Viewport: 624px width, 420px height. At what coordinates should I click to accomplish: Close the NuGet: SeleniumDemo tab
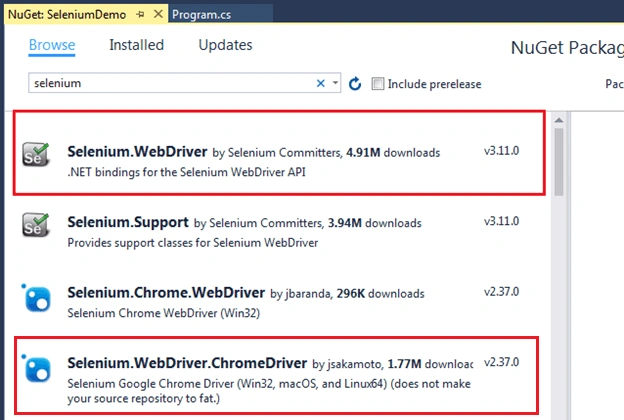[x=158, y=14]
